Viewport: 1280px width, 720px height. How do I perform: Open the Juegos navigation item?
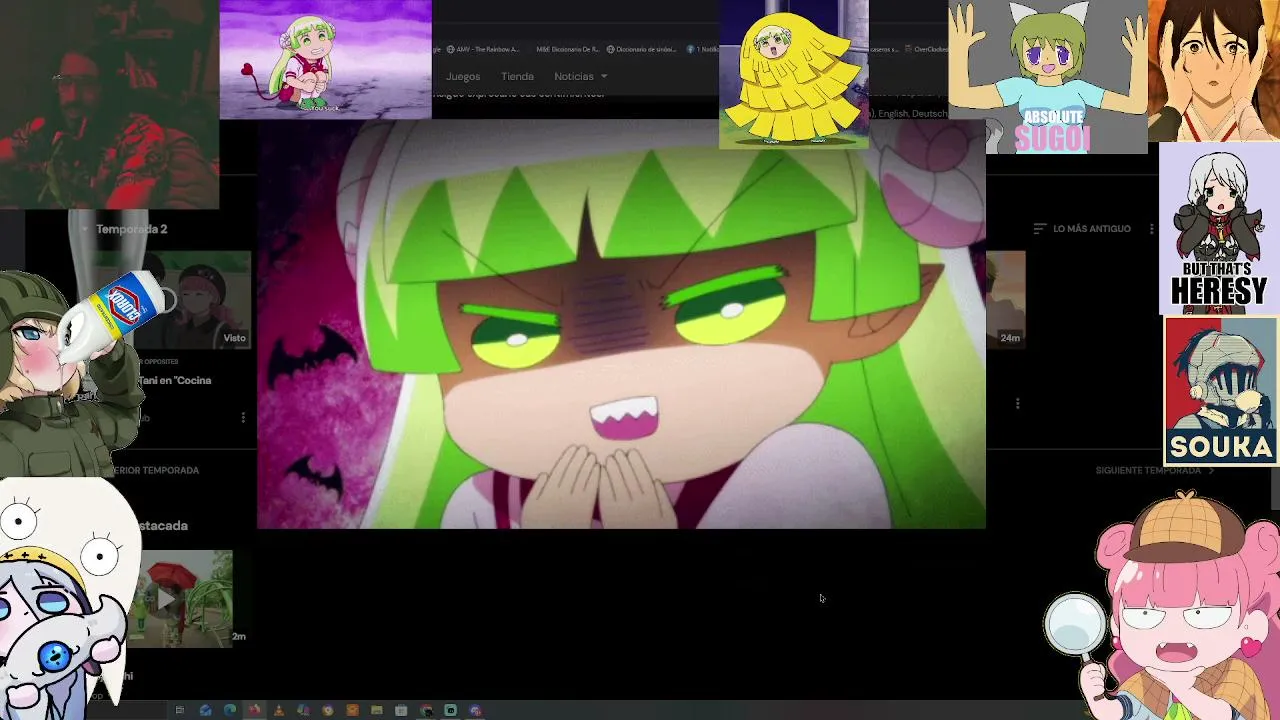pos(463,76)
